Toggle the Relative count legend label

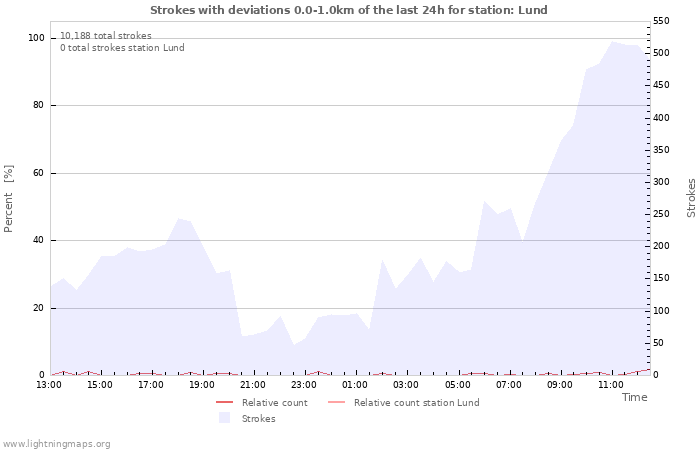coord(274,403)
